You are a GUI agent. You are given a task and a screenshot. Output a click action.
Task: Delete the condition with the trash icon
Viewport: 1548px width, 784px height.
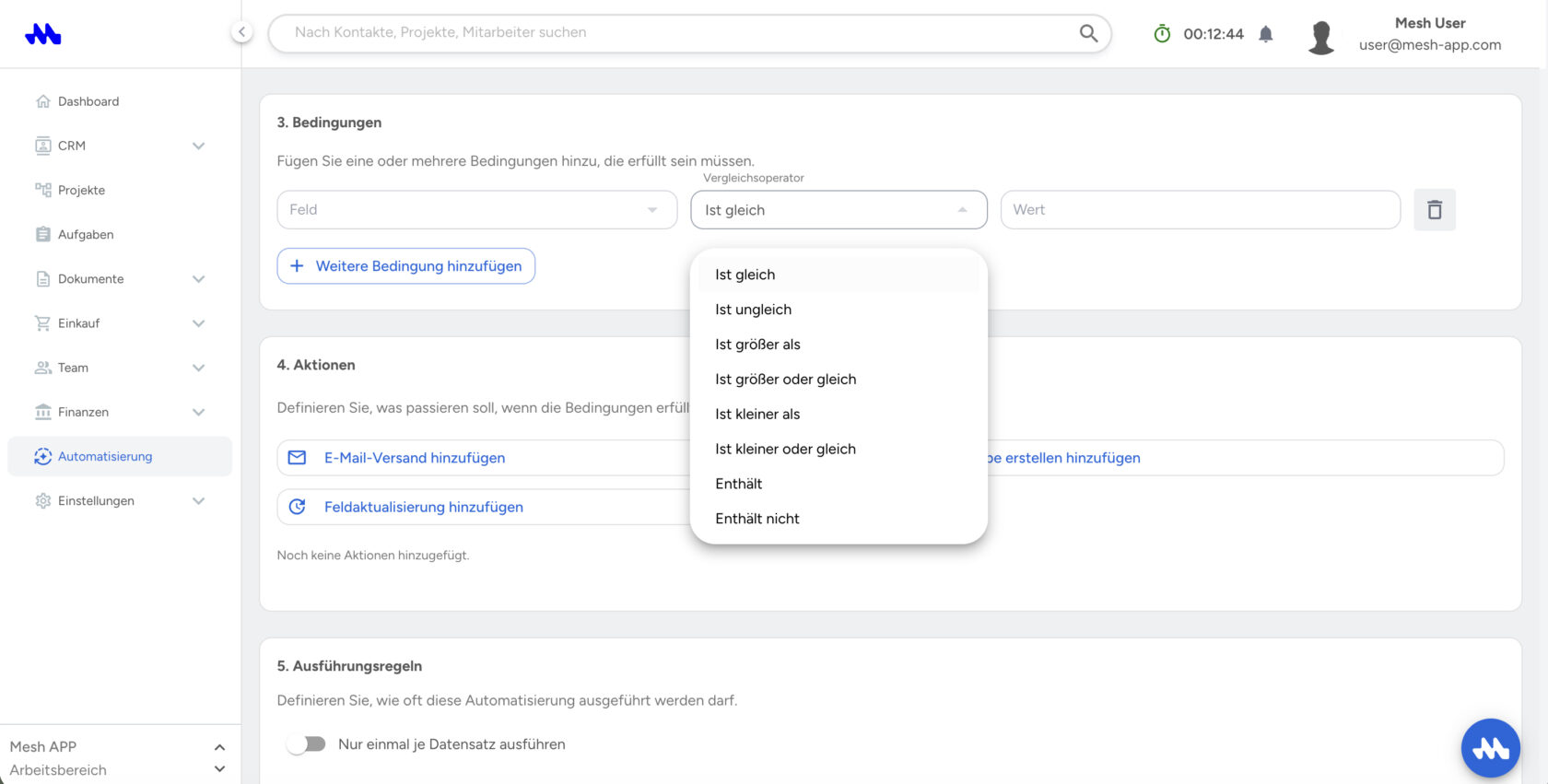pos(1435,210)
